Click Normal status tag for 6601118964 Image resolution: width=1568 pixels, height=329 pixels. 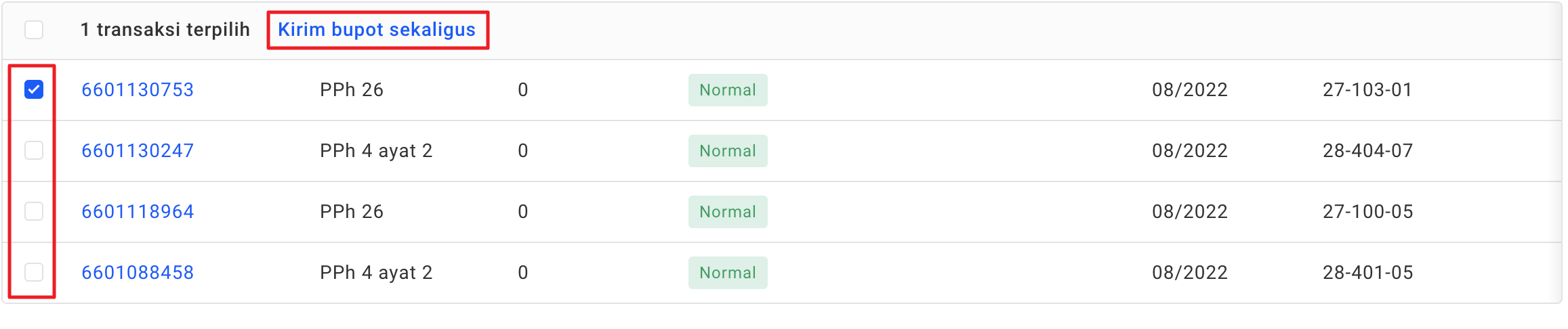click(727, 212)
